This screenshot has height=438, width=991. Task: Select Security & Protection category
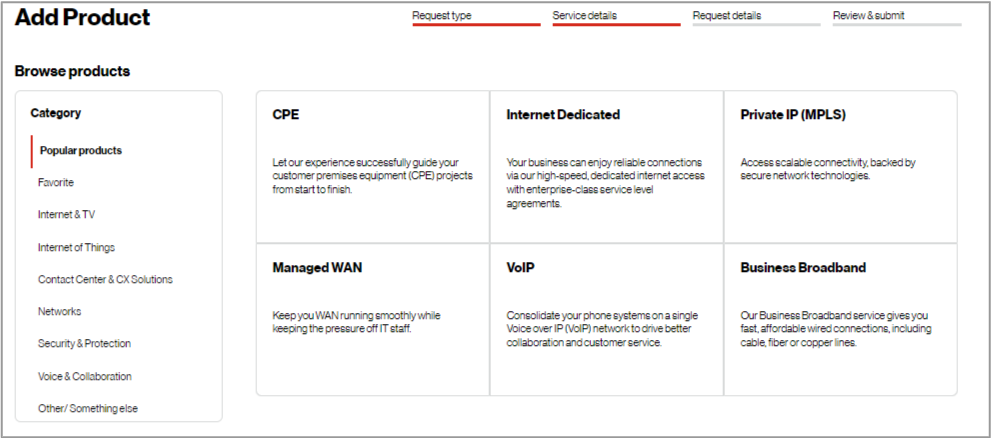[x=84, y=343]
